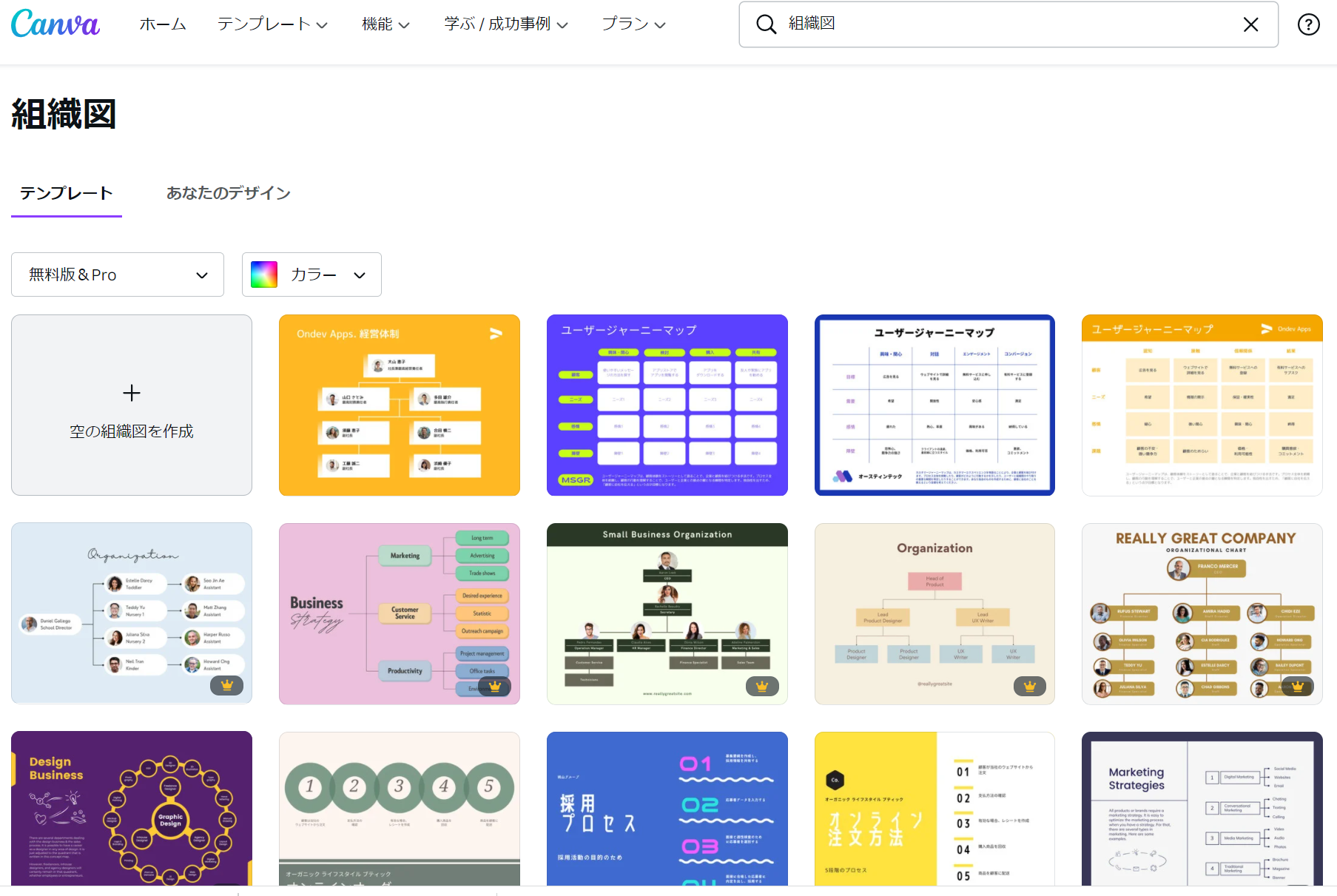Open the 無料版＆Pro filter dropdown

(118, 274)
